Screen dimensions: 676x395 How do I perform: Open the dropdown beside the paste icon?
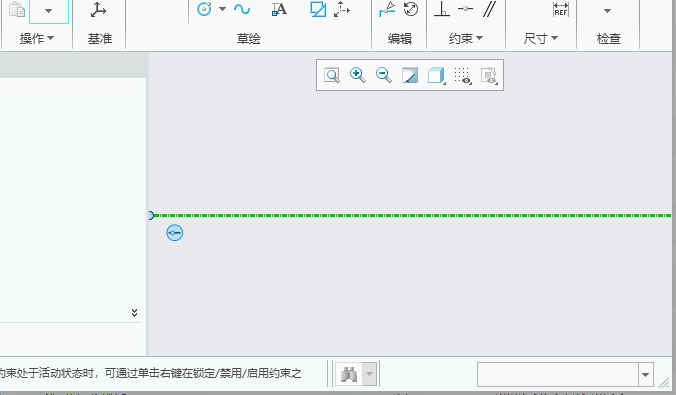pos(49,11)
